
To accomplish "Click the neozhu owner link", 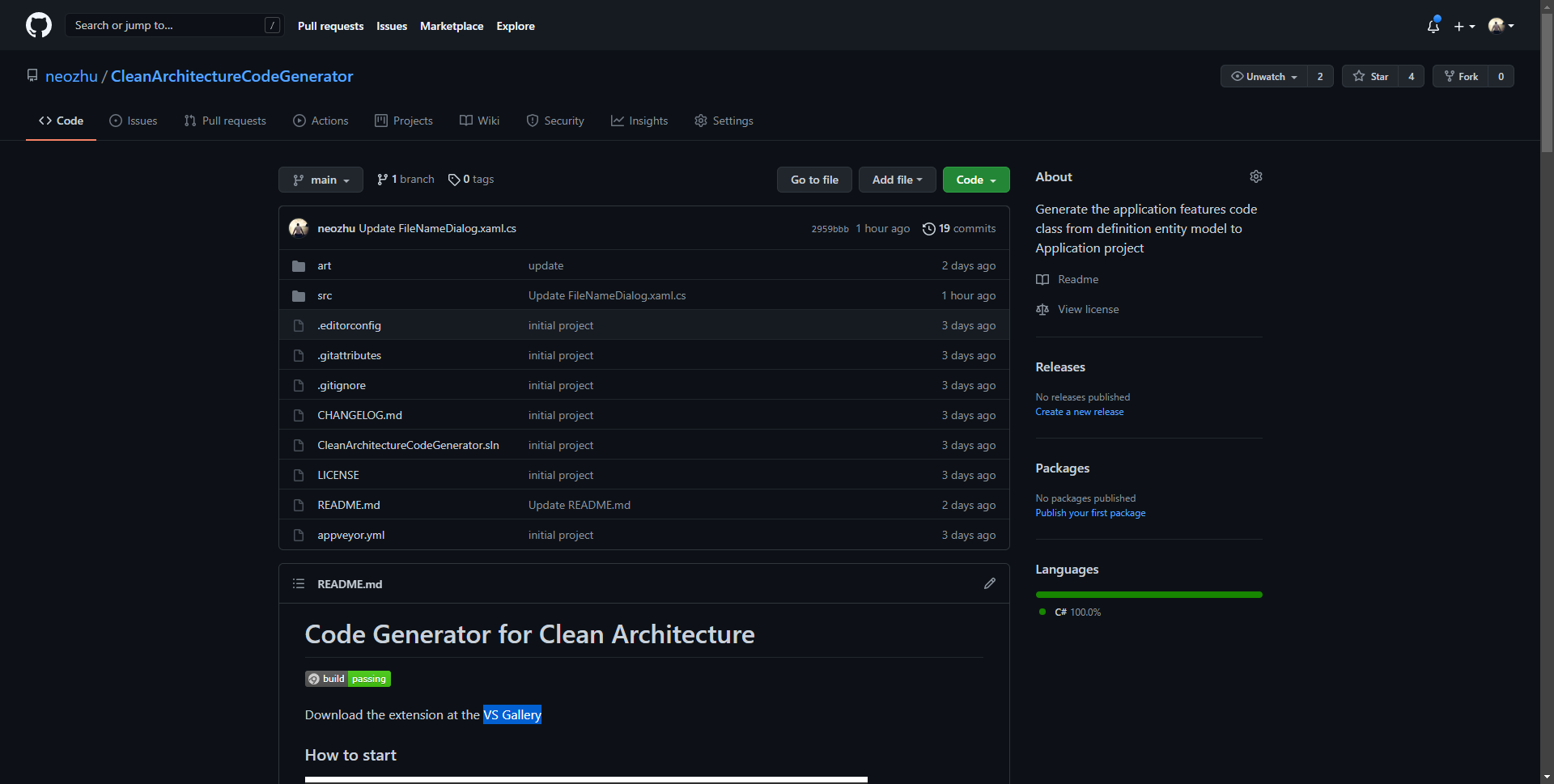I will [x=71, y=76].
